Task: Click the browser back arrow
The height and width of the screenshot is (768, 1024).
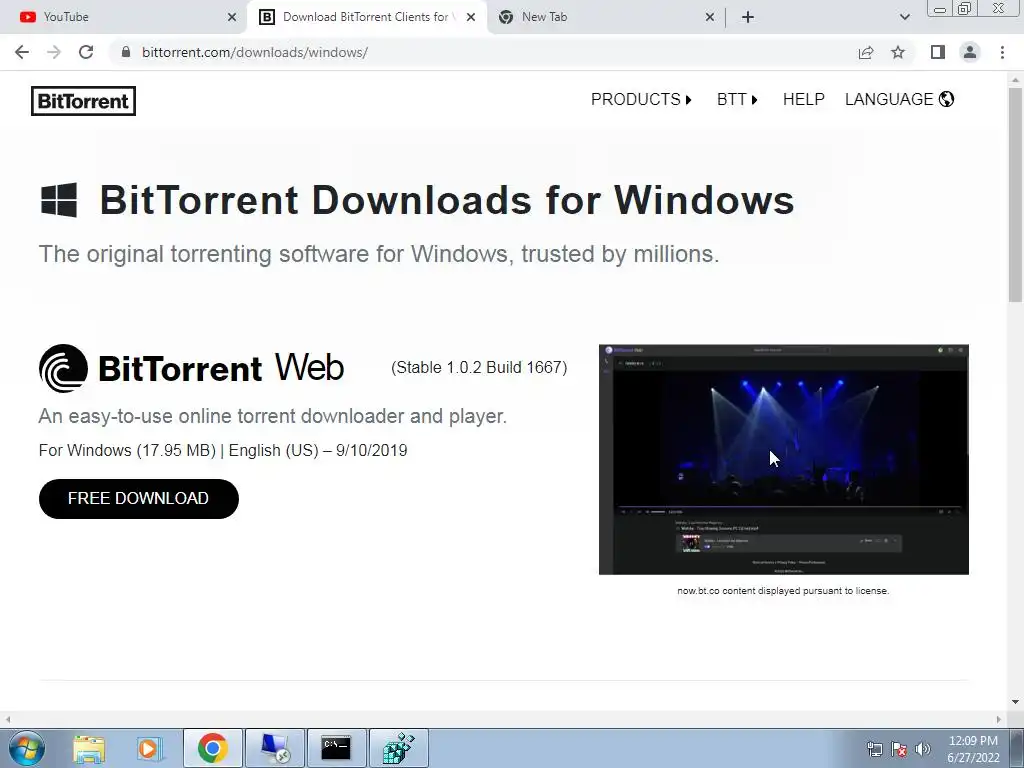Action: [x=22, y=52]
